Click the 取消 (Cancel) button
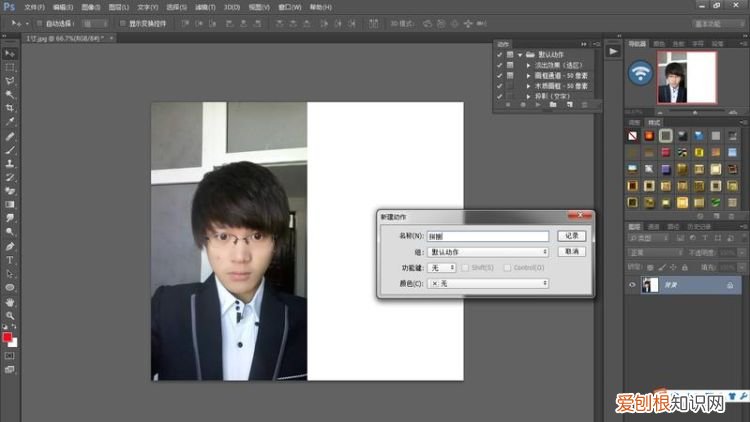 pos(571,252)
